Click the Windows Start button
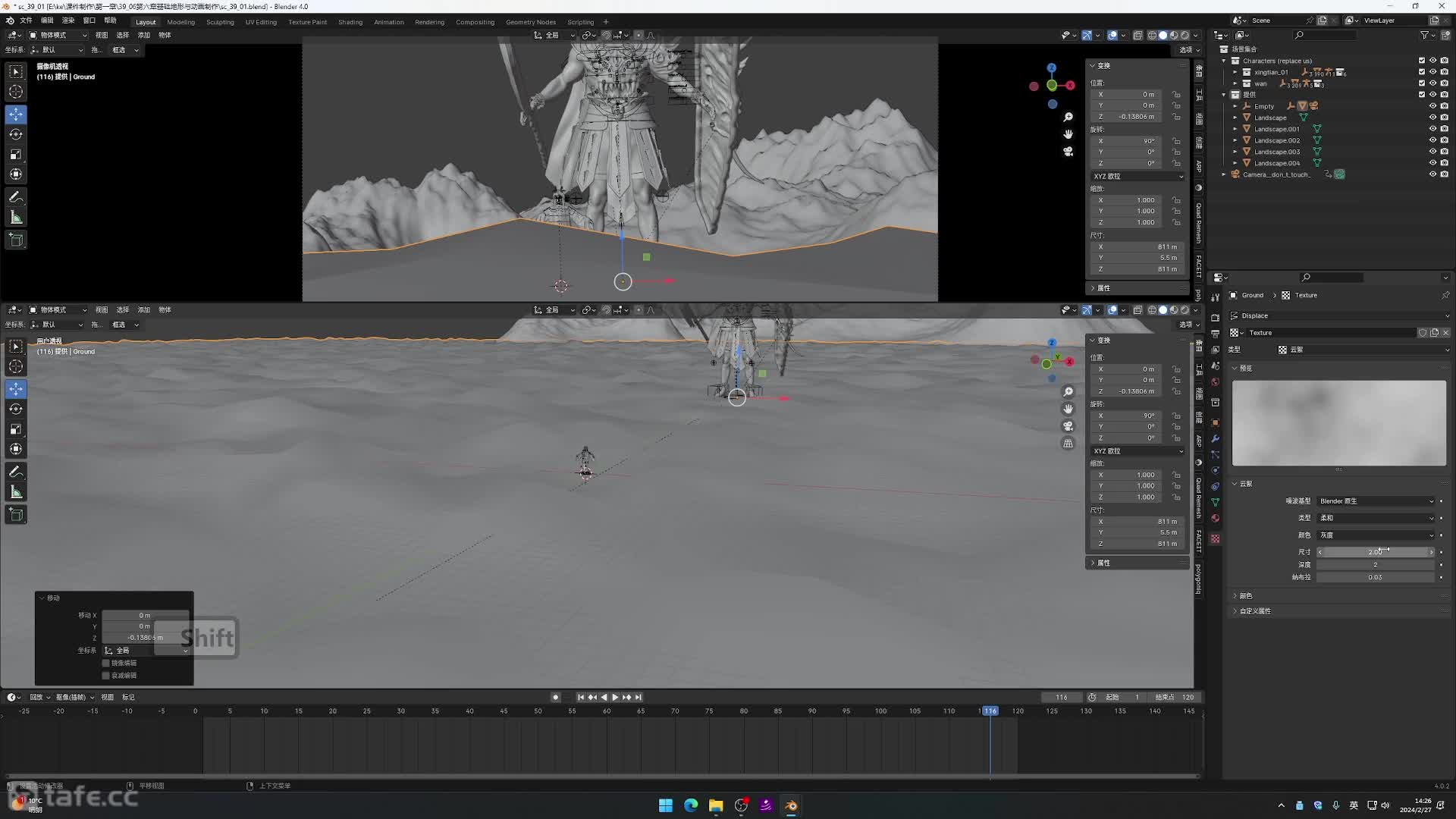Viewport: 1456px width, 819px height. [x=666, y=805]
